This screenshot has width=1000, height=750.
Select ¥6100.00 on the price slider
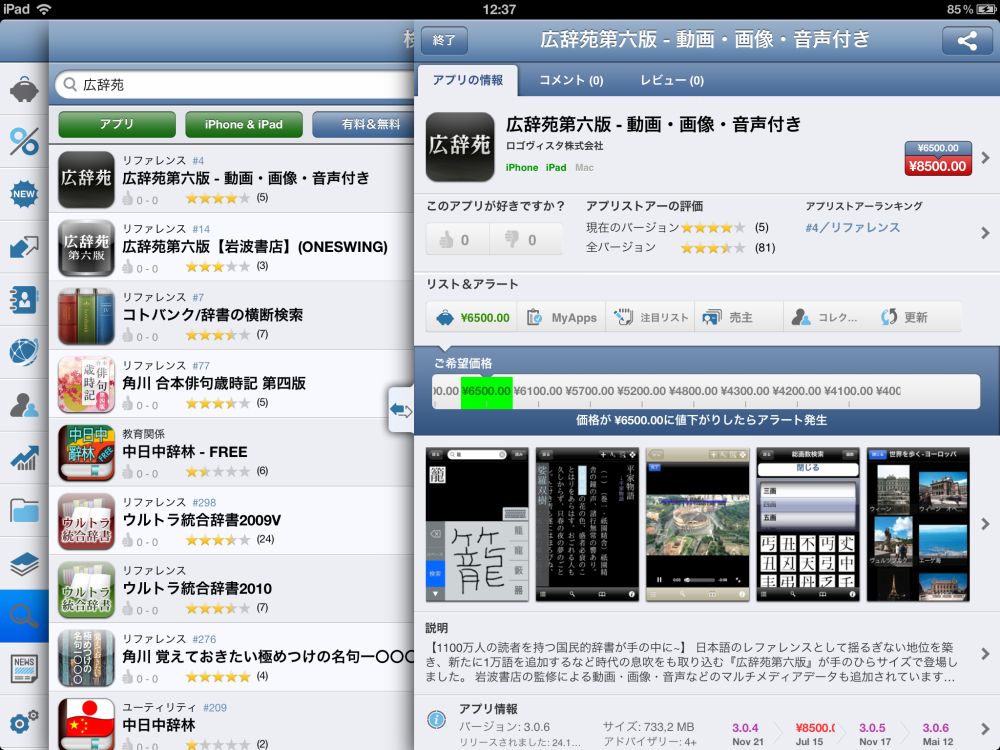pos(538,391)
